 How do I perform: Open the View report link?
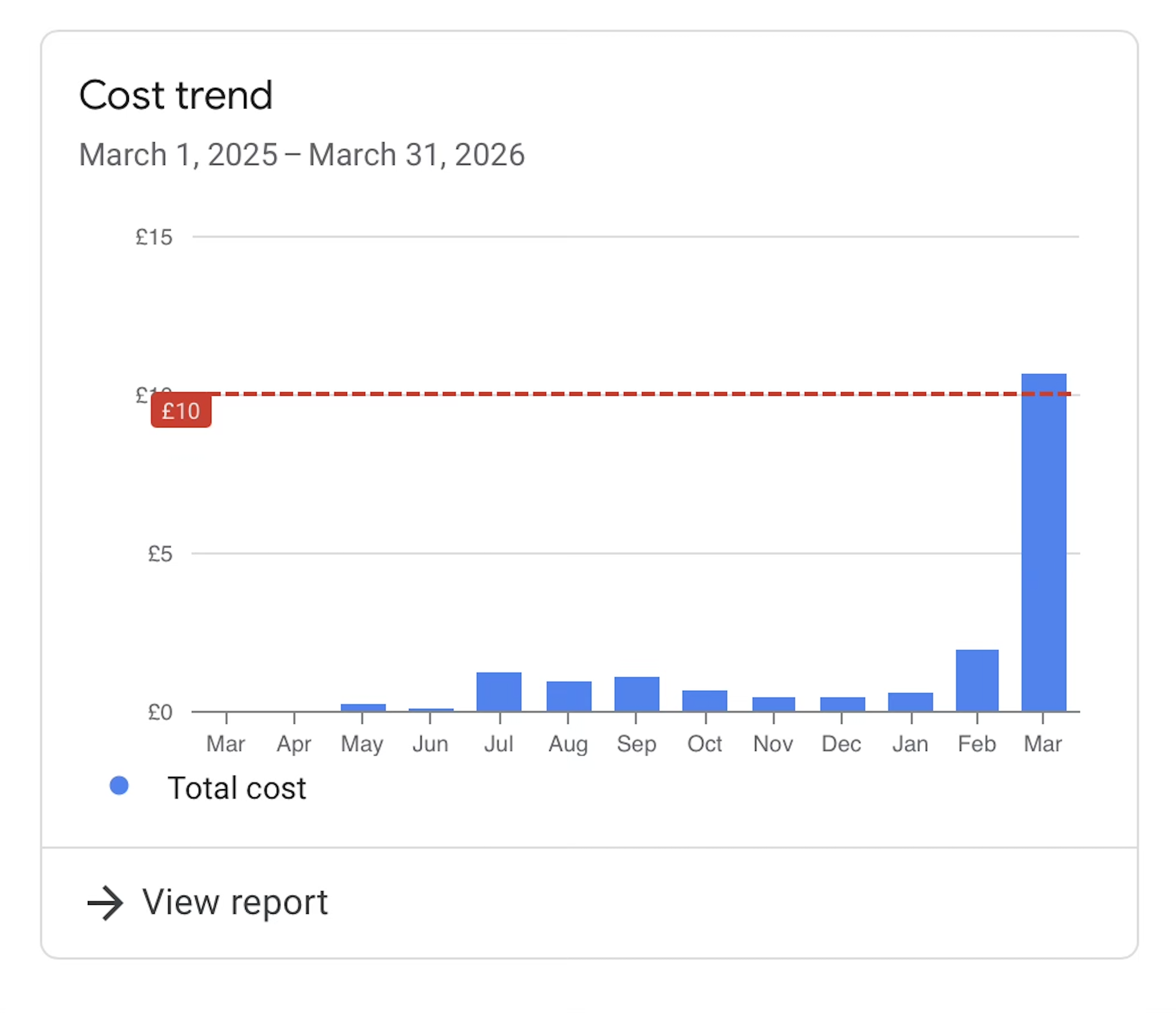234,903
